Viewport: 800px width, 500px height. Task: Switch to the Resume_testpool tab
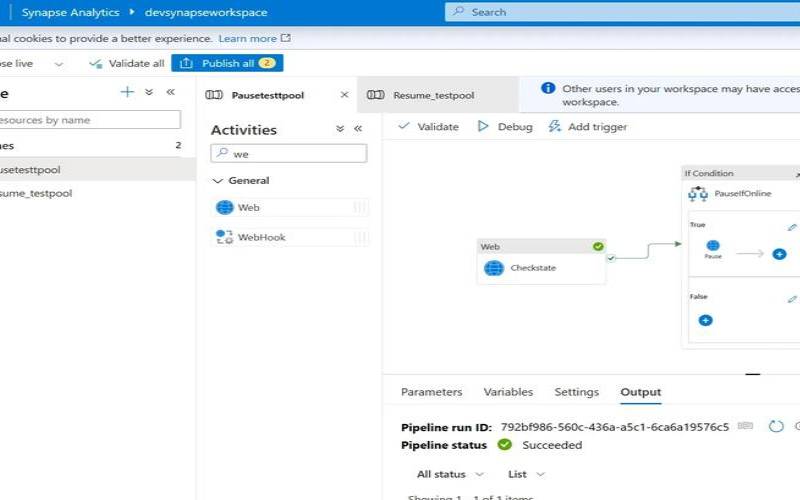[x=433, y=95]
